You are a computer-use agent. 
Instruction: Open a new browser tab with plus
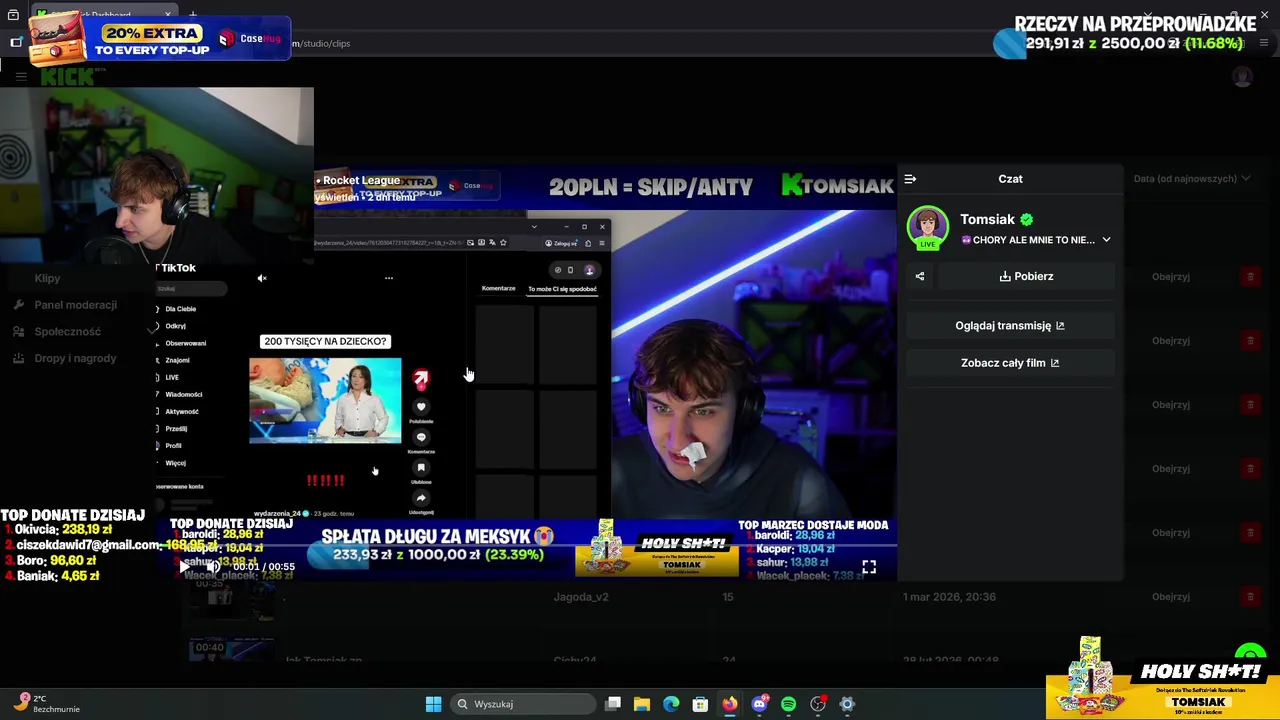tap(192, 15)
